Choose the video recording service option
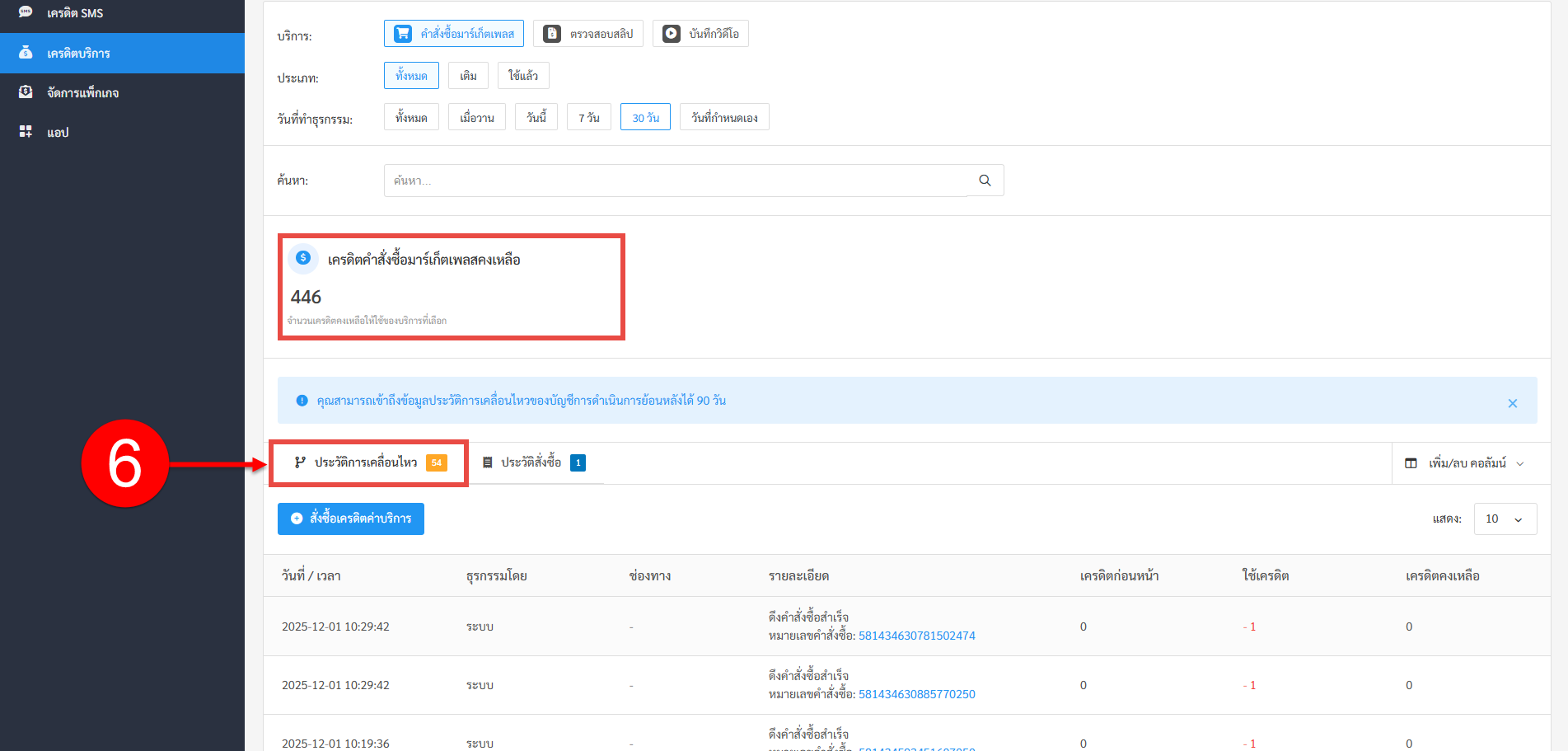This screenshot has height=751, width=1568. (x=700, y=34)
